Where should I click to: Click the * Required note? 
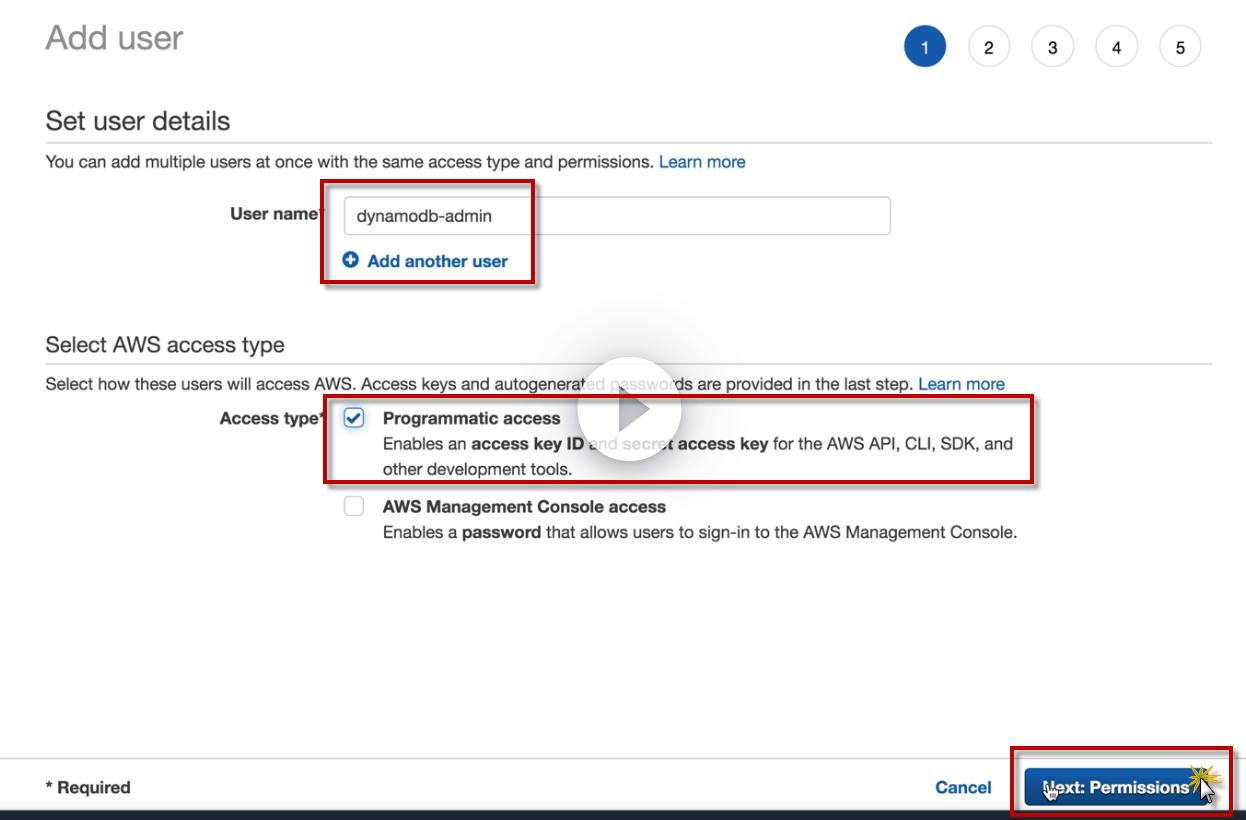pos(88,788)
